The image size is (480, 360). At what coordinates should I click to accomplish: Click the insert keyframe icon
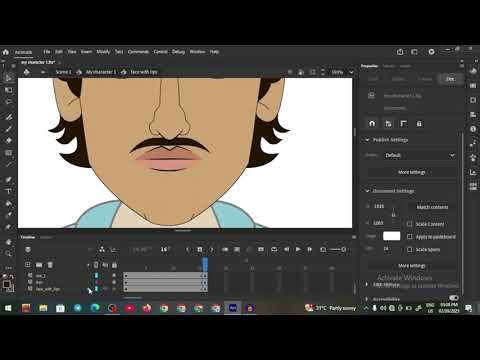[199, 249]
